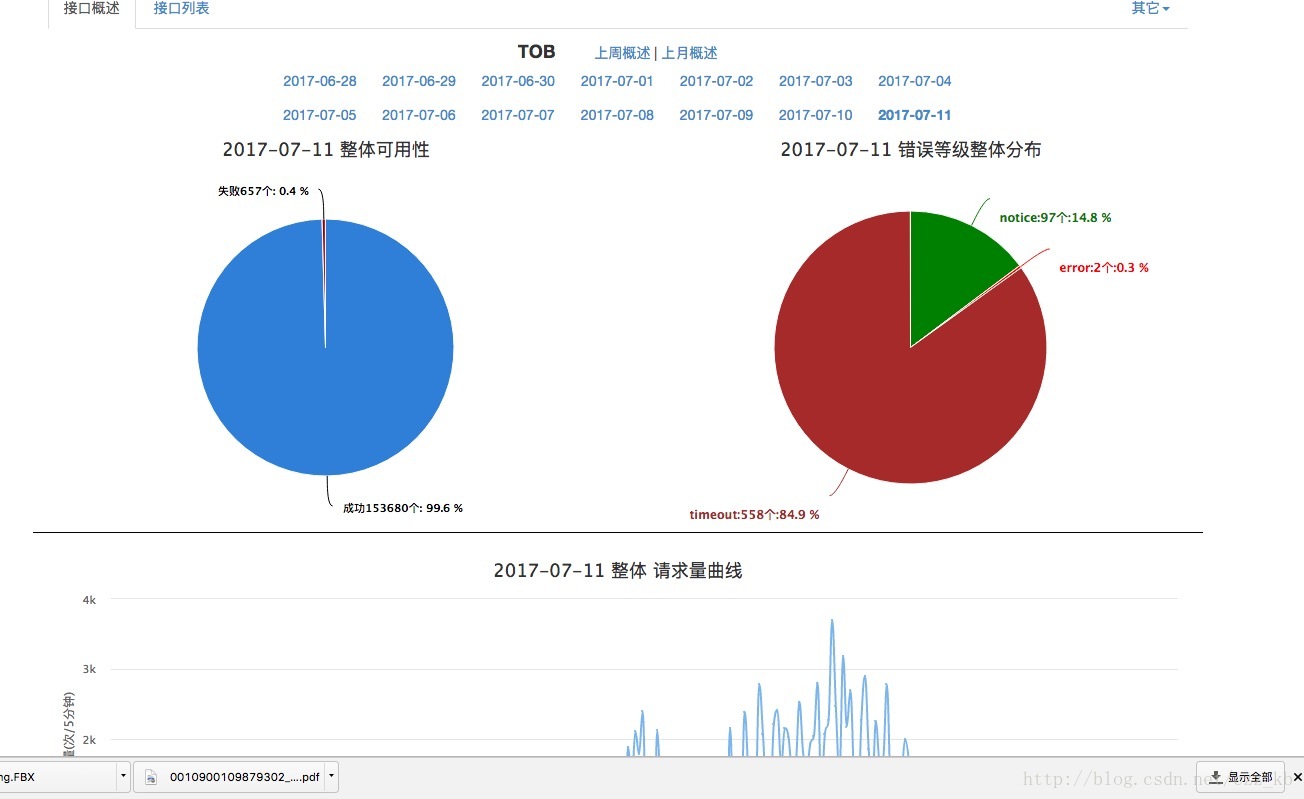
Task: Select the bold date 2017-07-11
Action: coord(915,115)
